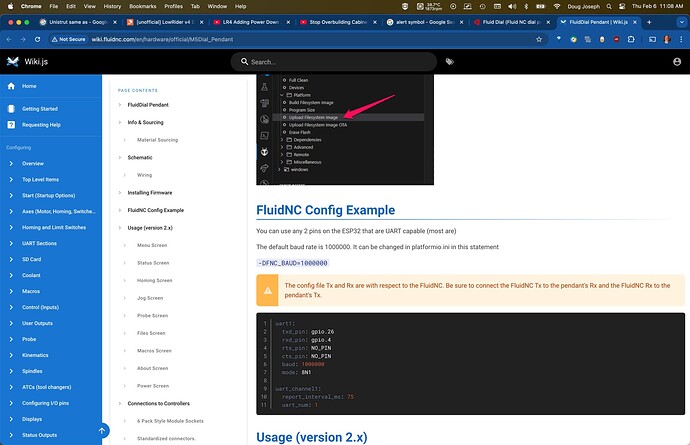Click 'txd_pin: gpio.26' in the code block

308,332
